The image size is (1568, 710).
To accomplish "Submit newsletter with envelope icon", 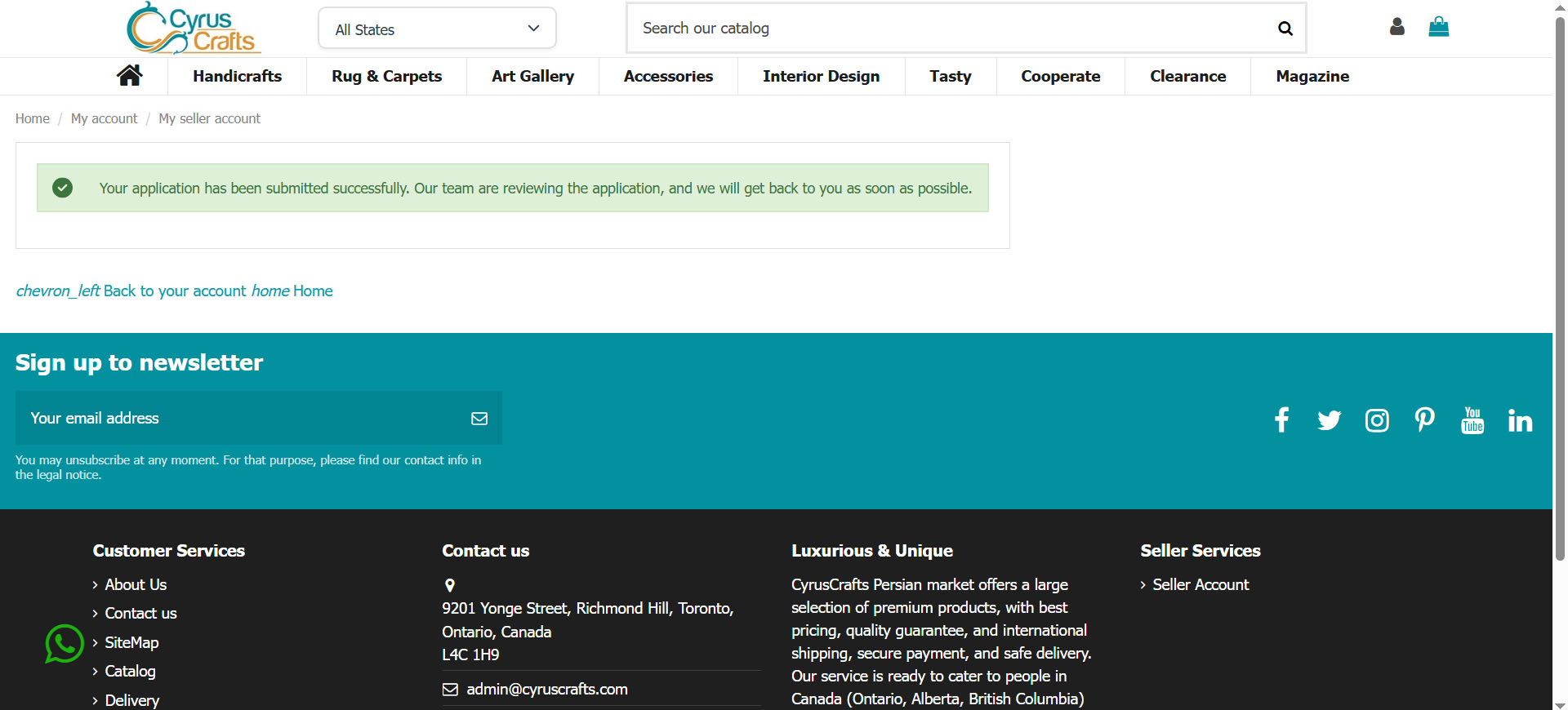I will point(479,419).
